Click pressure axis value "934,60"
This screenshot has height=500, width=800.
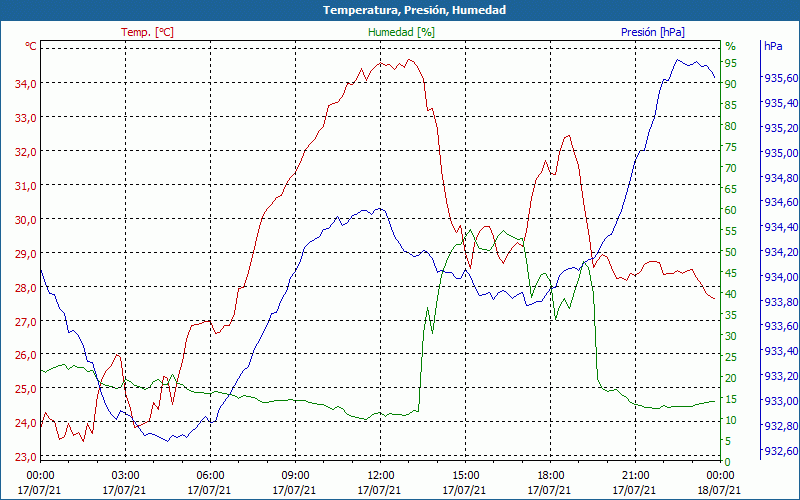(781, 203)
